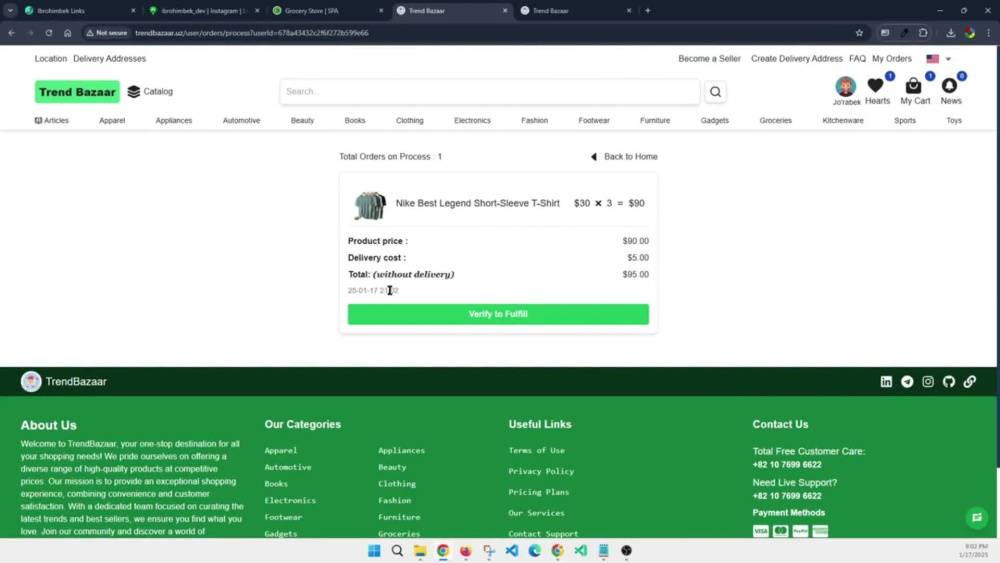Click Verify to Fulfill button
The image size is (1000, 563).
(x=498, y=314)
